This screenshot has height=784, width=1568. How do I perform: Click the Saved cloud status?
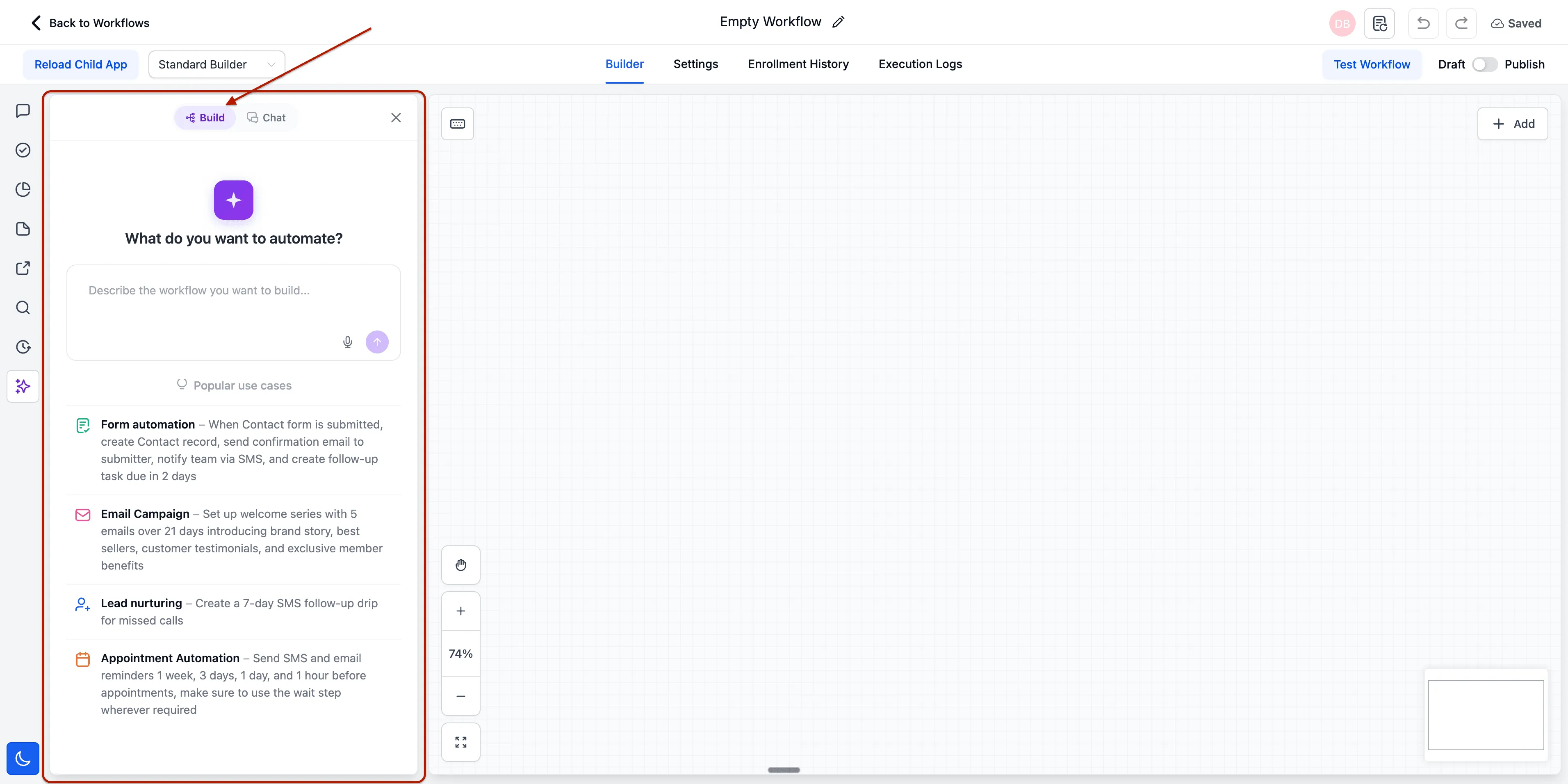[x=1516, y=24]
